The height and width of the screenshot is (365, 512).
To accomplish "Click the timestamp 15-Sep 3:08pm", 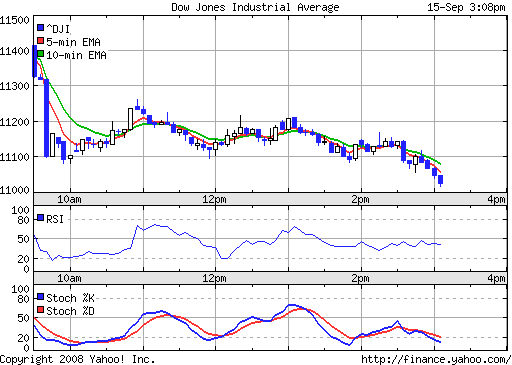I will pos(466,7).
